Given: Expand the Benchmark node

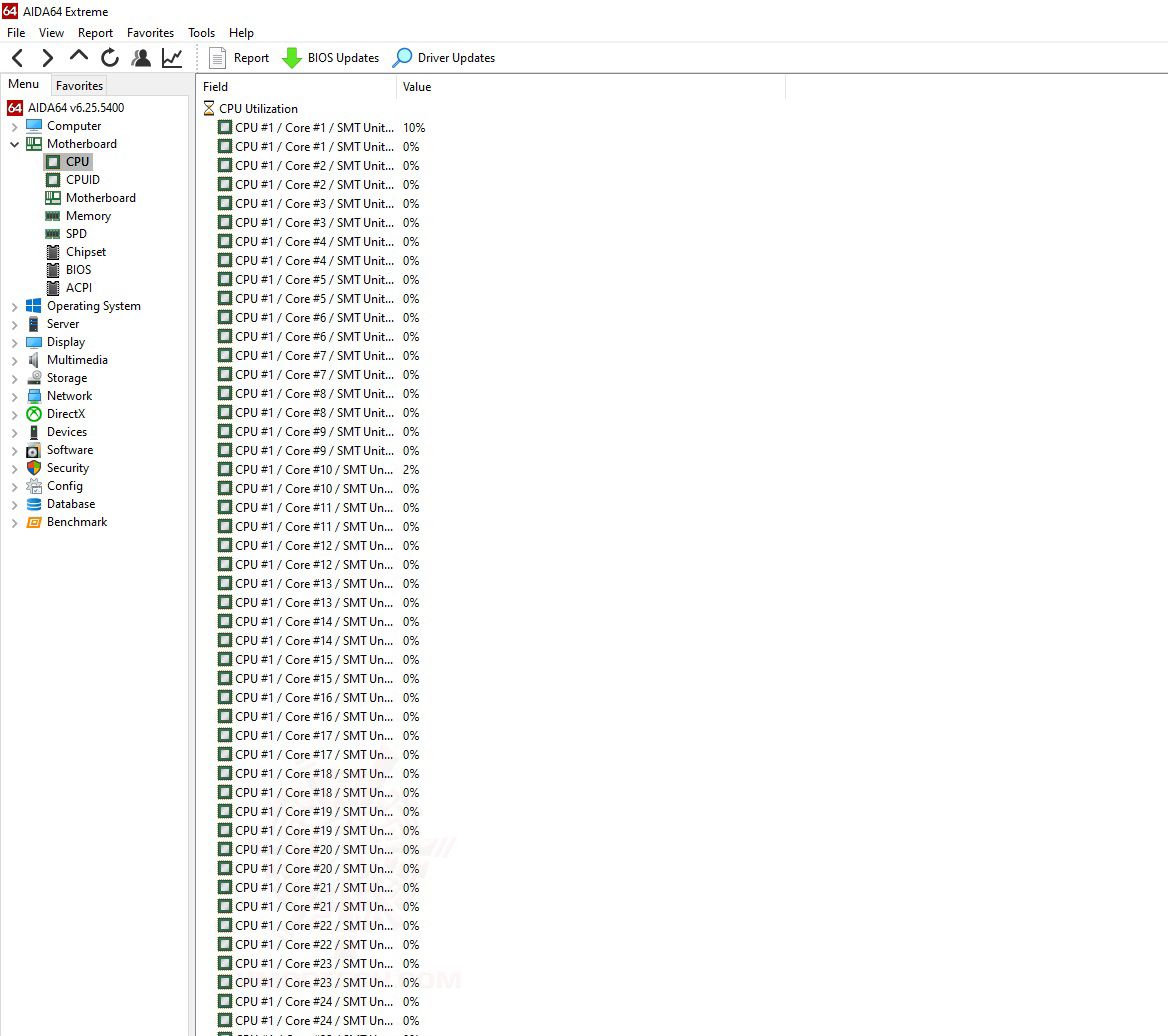Looking at the screenshot, I should pyautogui.click(x=14, y=524).
